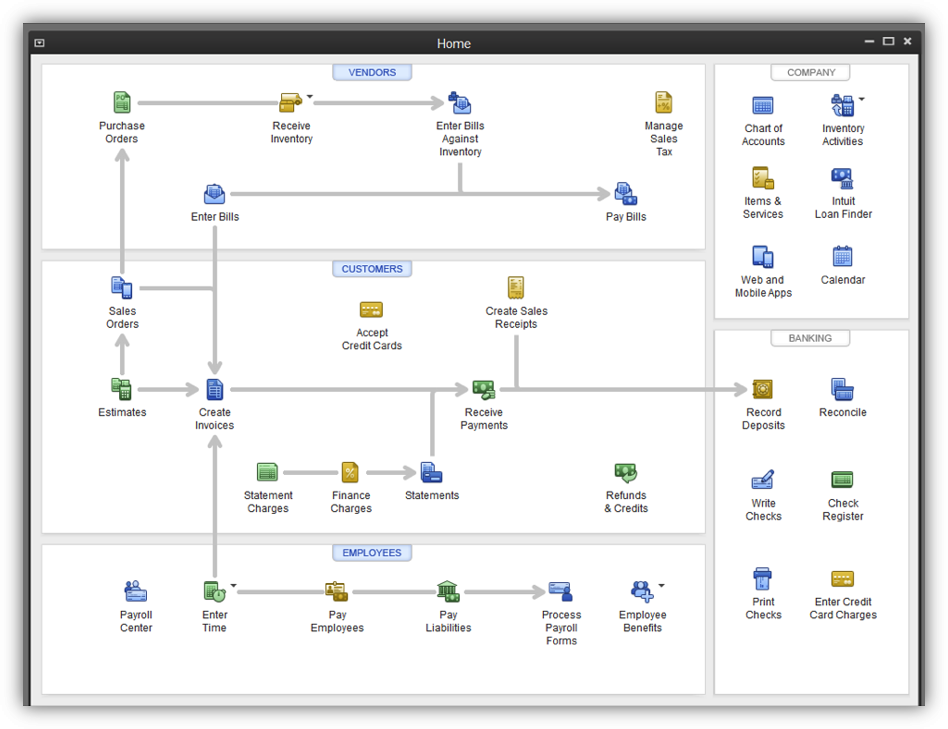
Task: Open the Chart of Accounts
Action: point(763,105)
